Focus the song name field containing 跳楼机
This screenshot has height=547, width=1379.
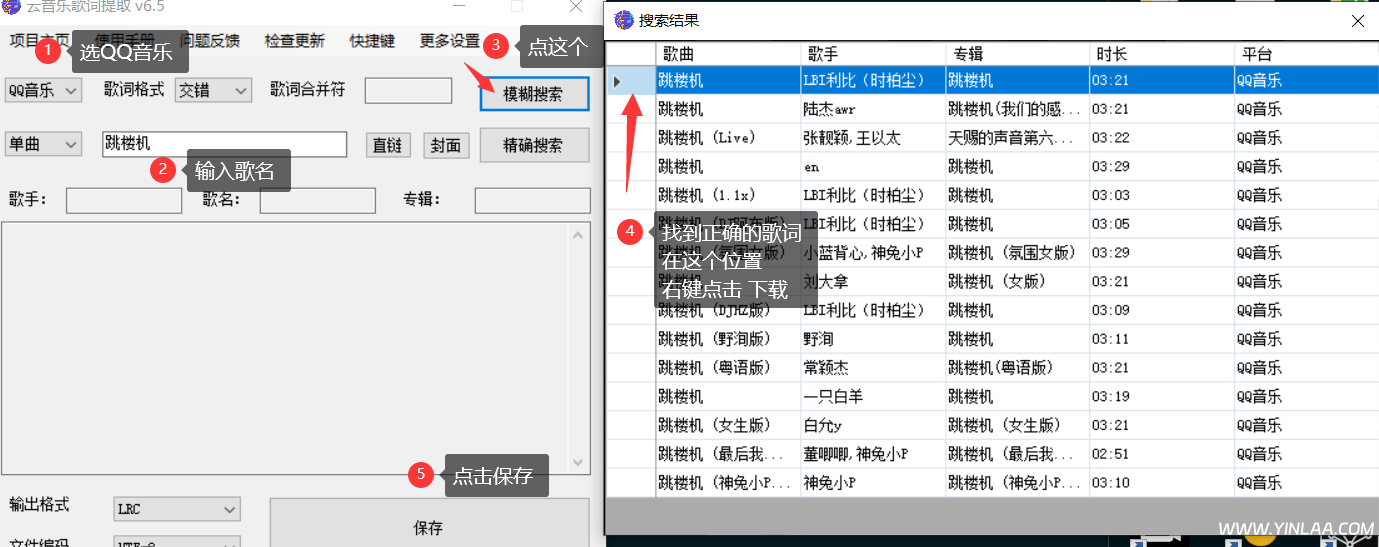(224, 145)
